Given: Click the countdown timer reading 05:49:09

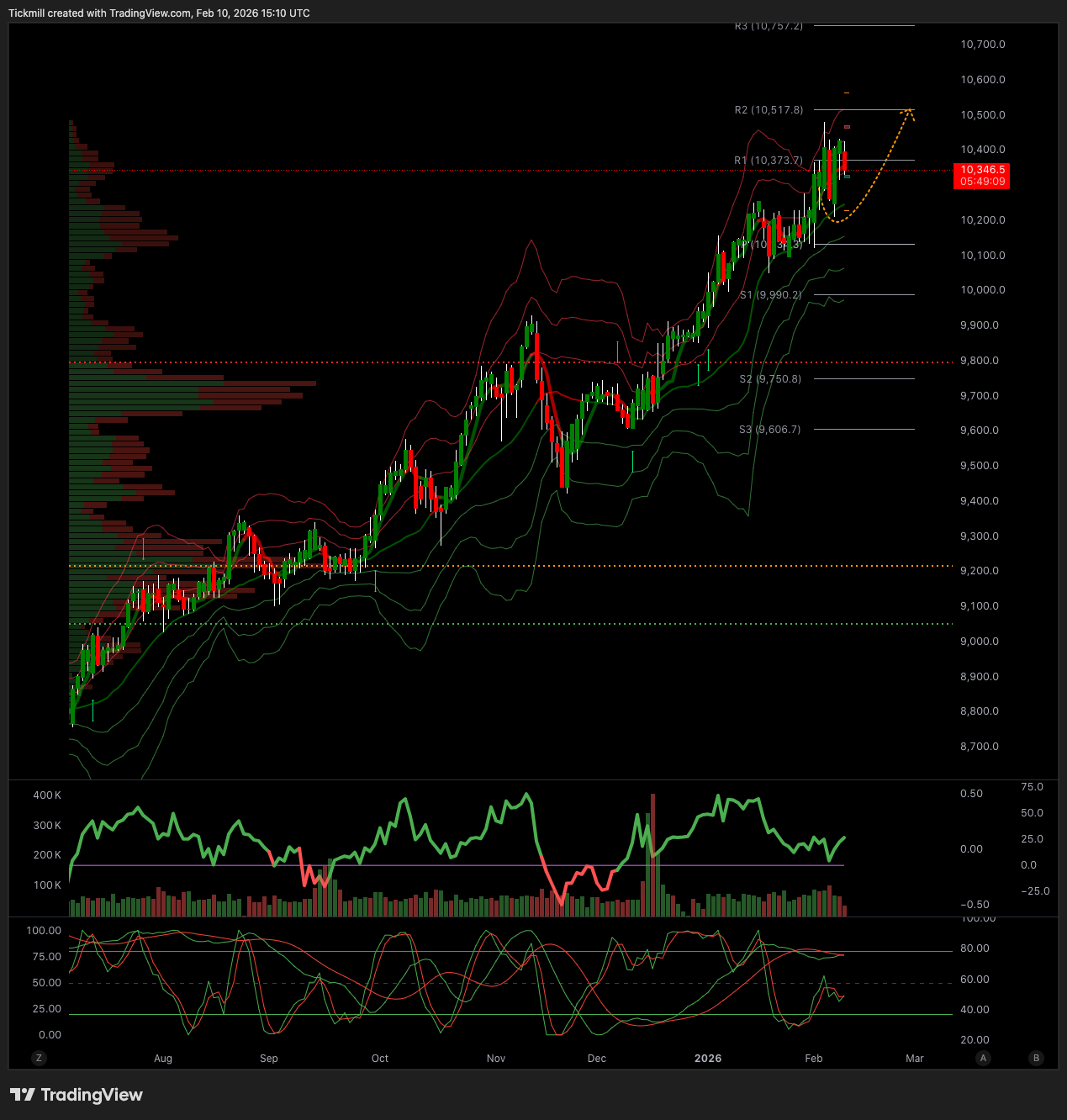Looking at the screenshot, I should 981,181.
